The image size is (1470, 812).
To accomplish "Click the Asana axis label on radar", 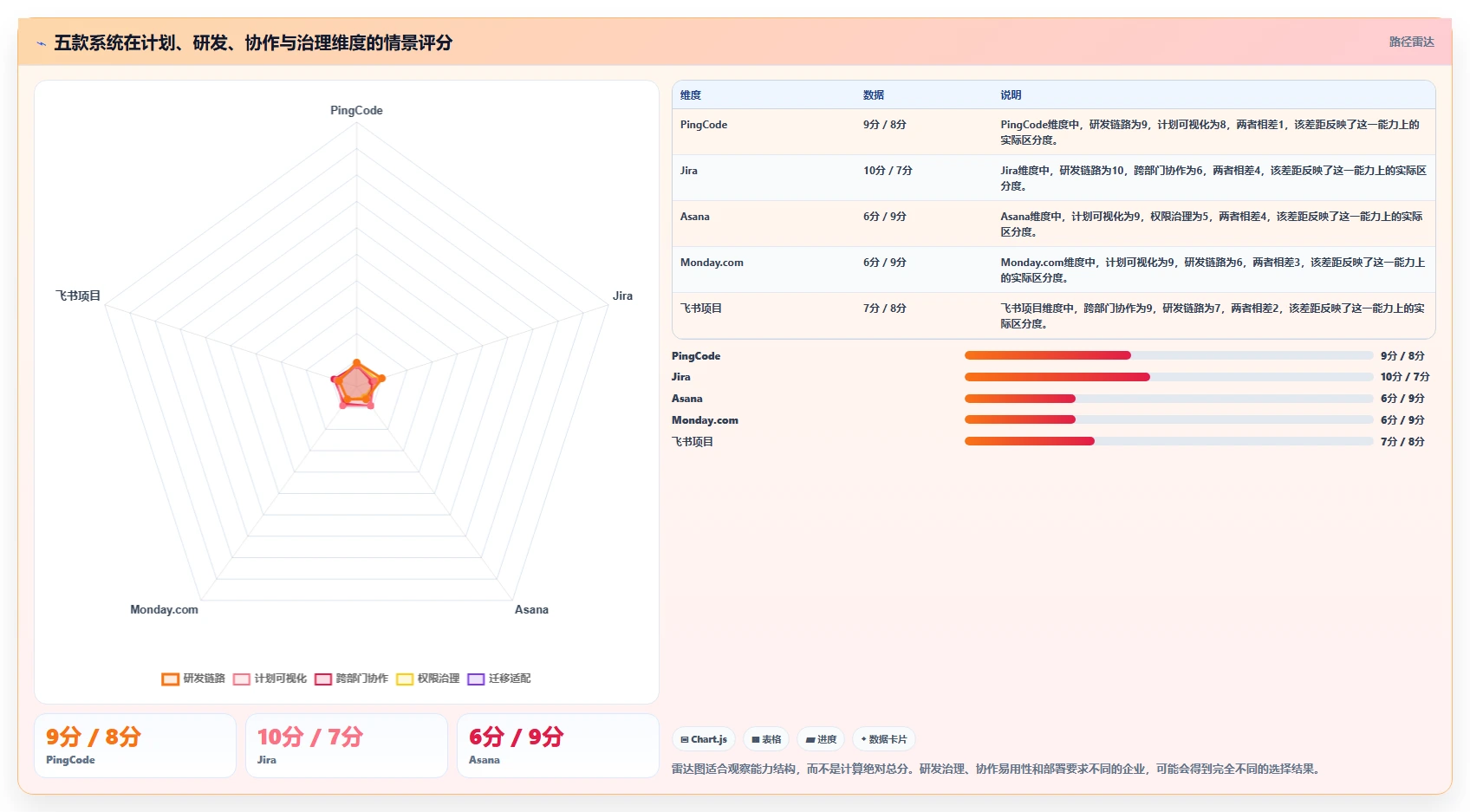I will (x=531, y=609).
